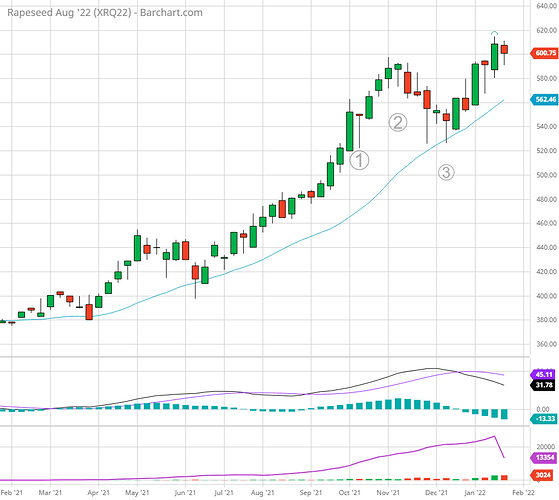Click the purple open interest line peak
This screenshot has width=559, height=500.
[494, 436]
